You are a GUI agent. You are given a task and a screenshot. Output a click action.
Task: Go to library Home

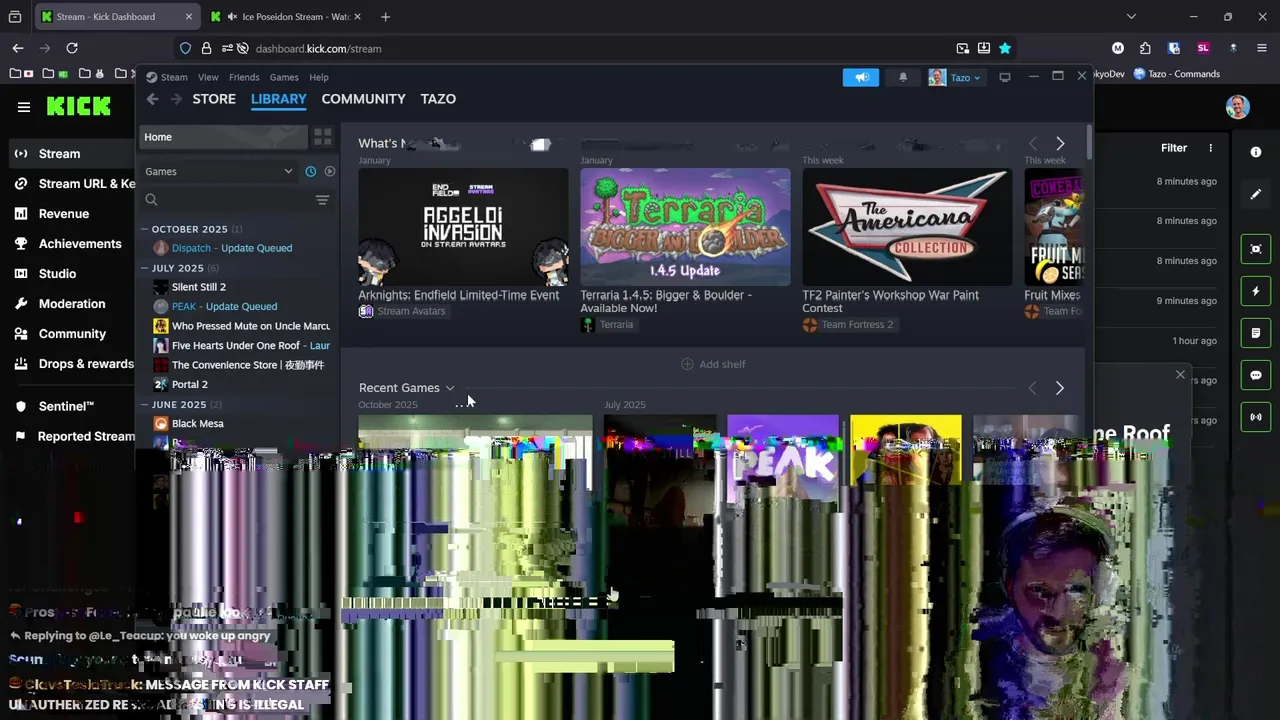pyautogui.click(x=223, y=137)
